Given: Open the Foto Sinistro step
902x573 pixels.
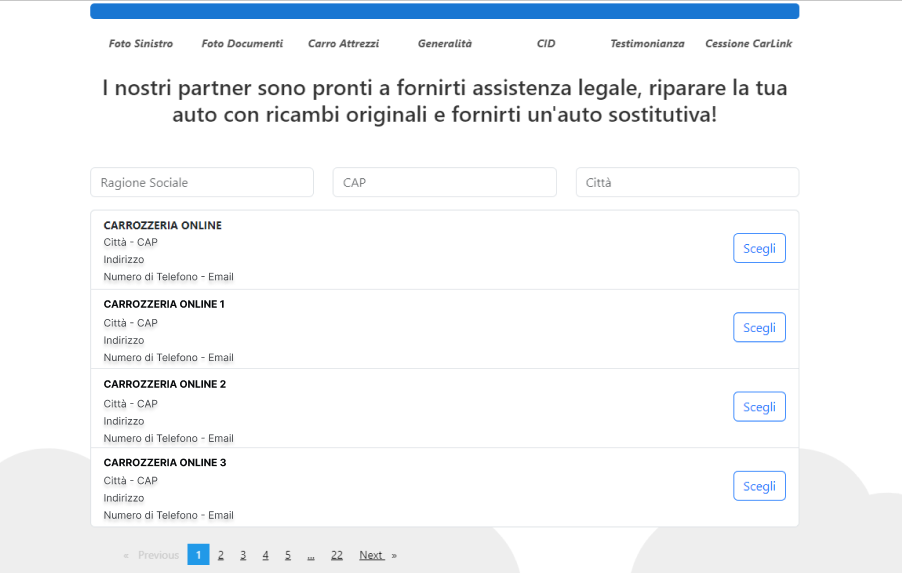Looking at the screenshot, I should 140,44.
